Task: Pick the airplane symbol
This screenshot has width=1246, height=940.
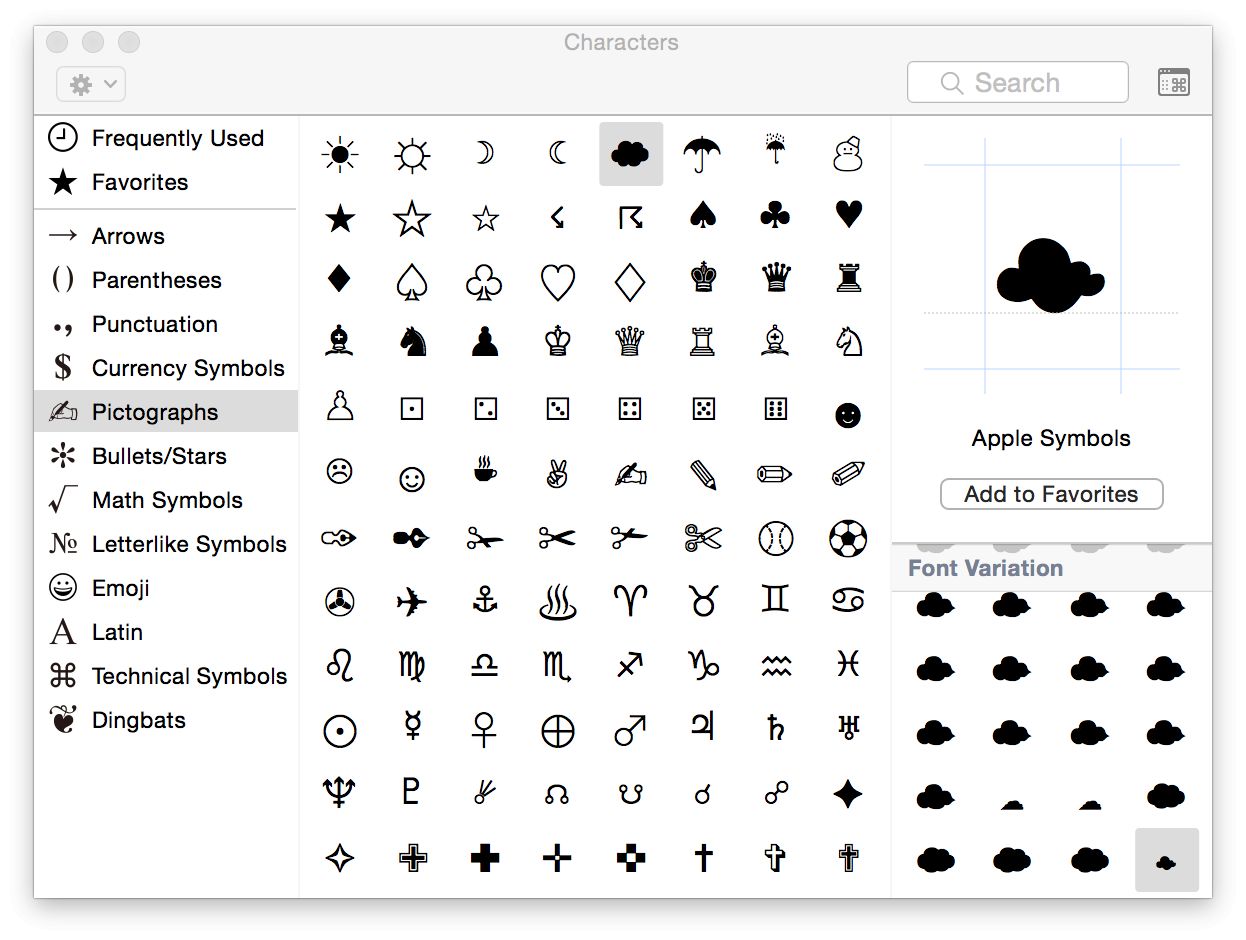Action: [412, 601]
